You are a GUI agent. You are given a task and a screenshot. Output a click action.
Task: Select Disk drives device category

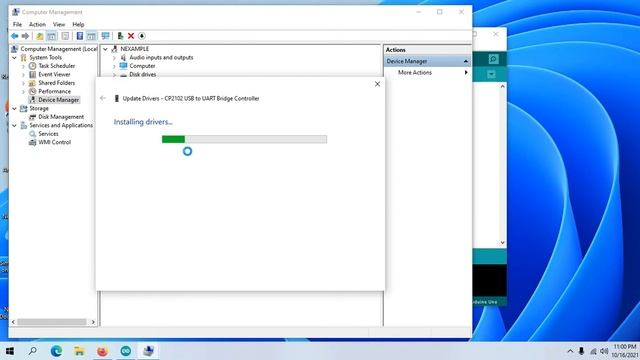[x=142, y=74]
